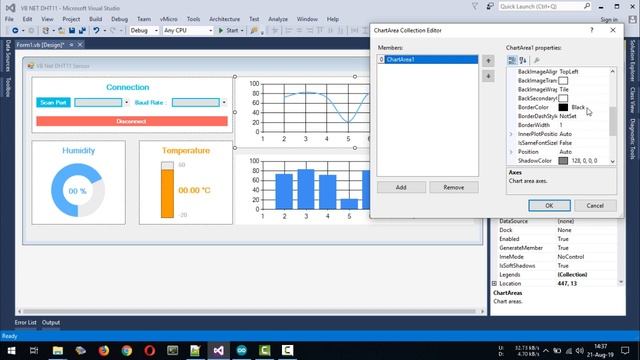Click the green Start debugging button
This screenshot has height=360, width=640.
pyautogui.click(x=228, y=31)
